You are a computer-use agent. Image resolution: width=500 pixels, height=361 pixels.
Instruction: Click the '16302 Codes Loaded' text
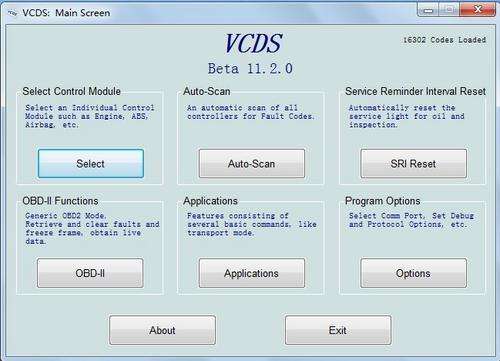tap(445, 40)
